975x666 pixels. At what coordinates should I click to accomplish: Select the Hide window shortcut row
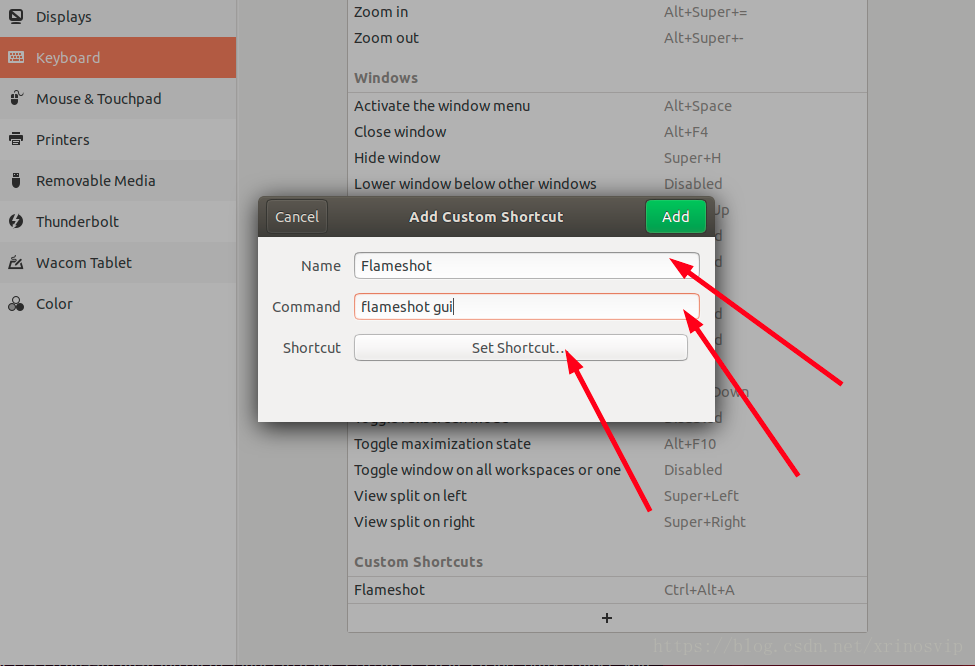(607, 158)
